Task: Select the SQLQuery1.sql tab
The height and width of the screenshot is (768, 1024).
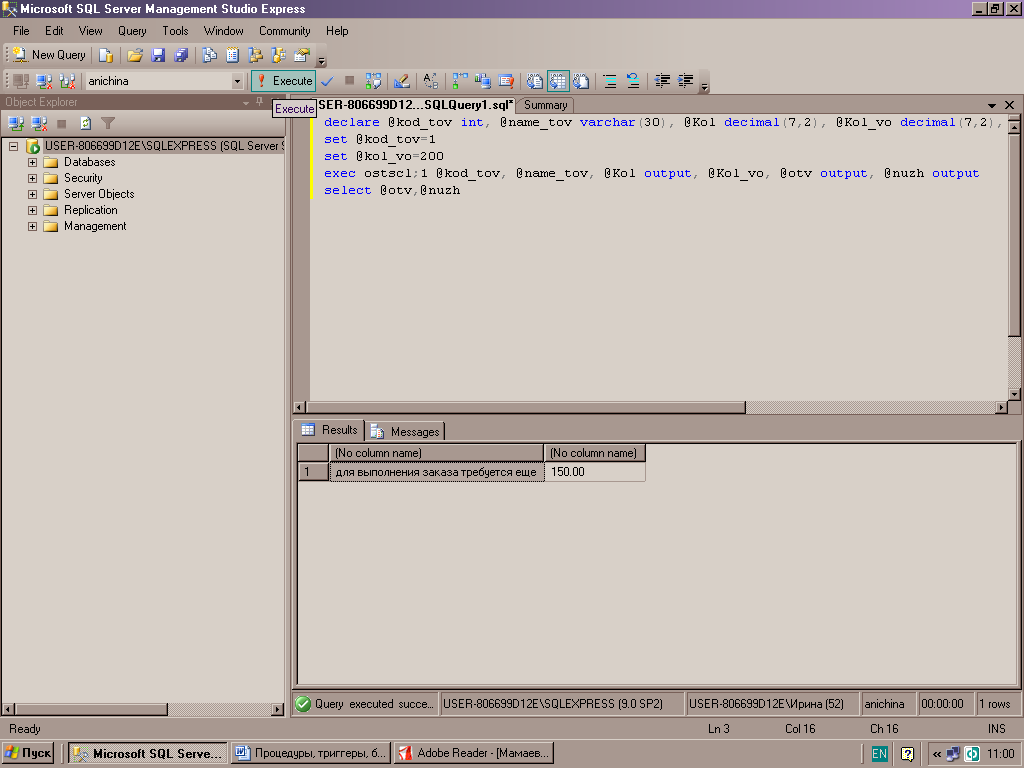Action: point(415,105)
